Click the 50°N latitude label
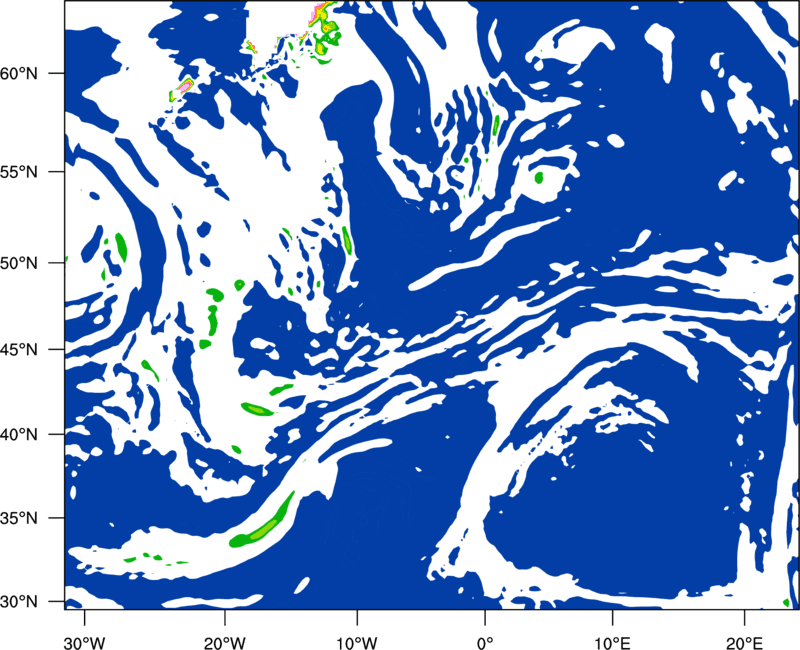Screen dimensions: 800x650 tap(19, 263)
